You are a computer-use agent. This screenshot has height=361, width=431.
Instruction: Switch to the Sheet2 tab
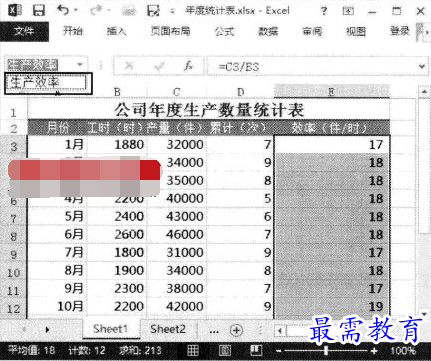coord(168,329)
